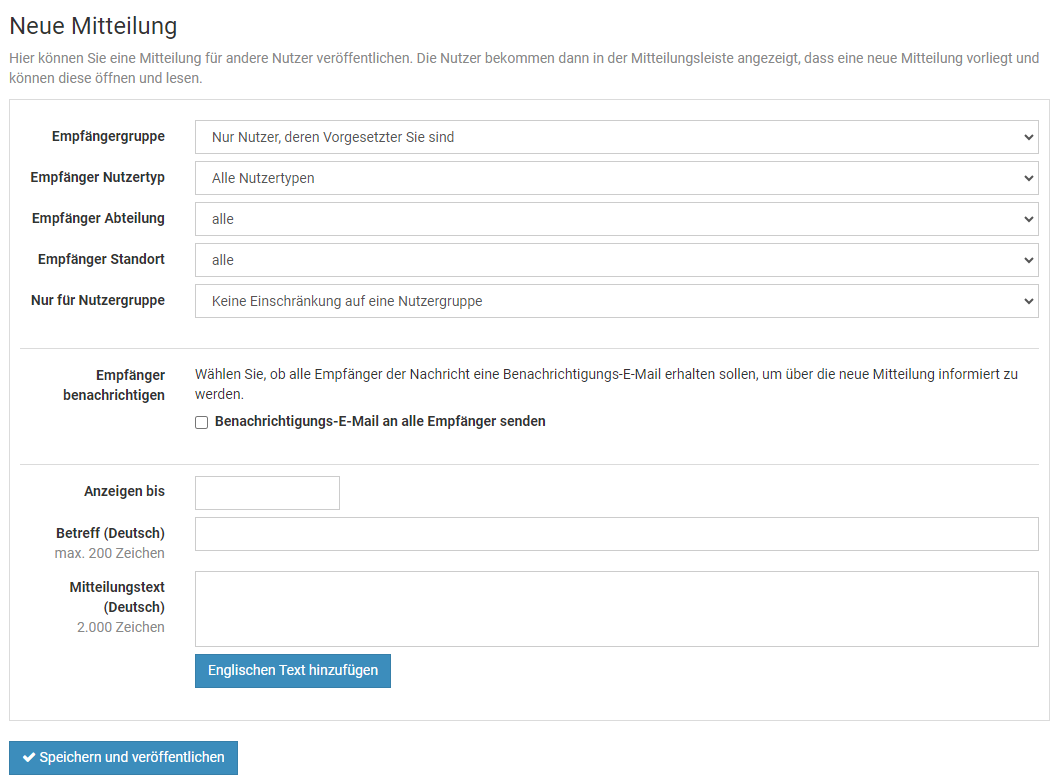
Task: Click the Nur für Nutzergruppe label
Action: (x=98, y=300)
